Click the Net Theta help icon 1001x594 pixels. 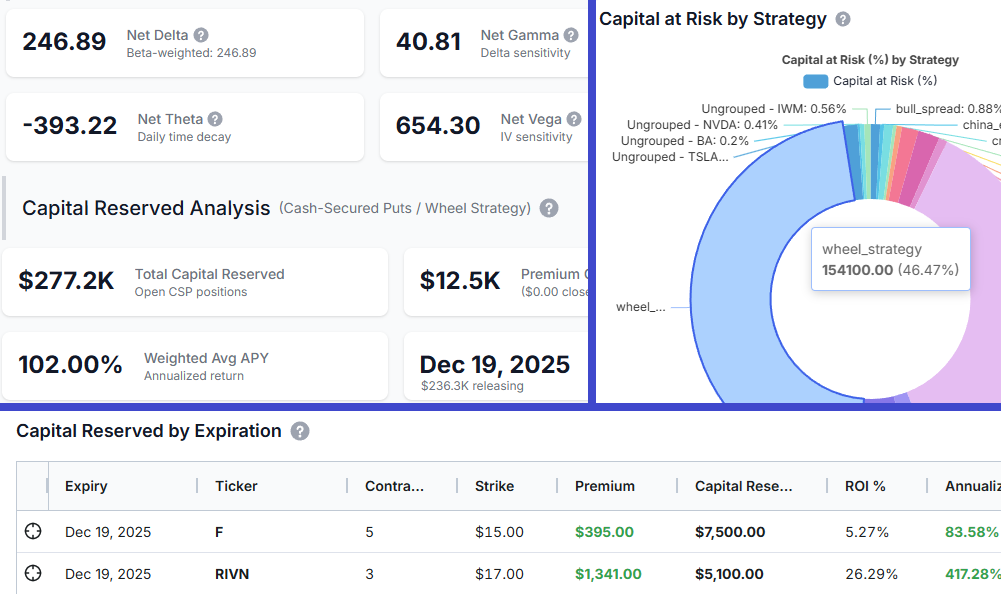point(215,120)
